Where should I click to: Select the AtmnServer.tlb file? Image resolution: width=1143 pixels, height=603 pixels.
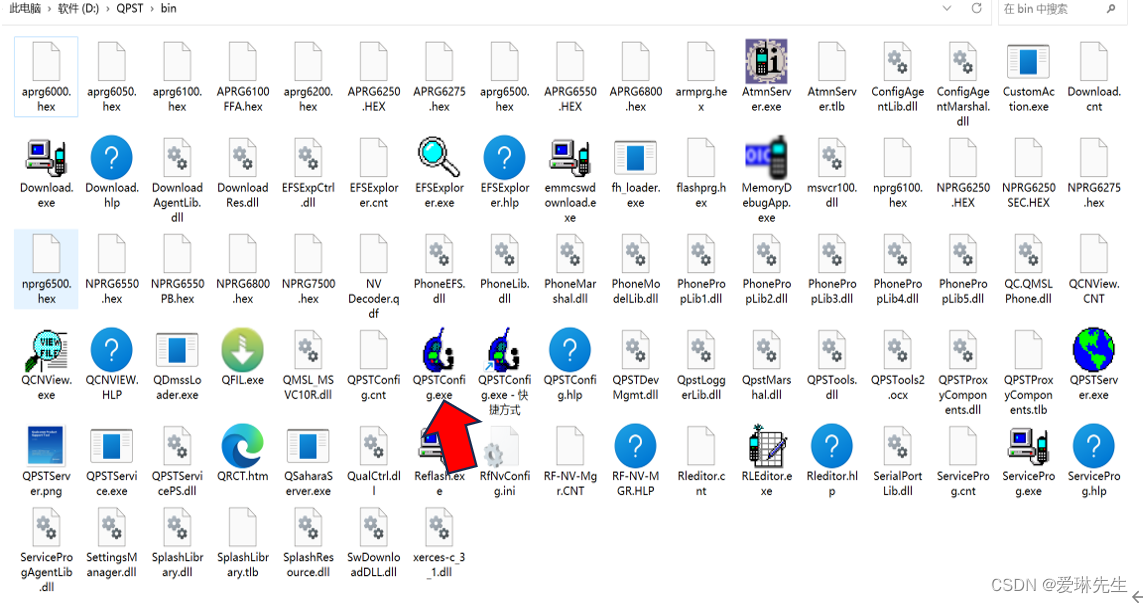[832, 61]
